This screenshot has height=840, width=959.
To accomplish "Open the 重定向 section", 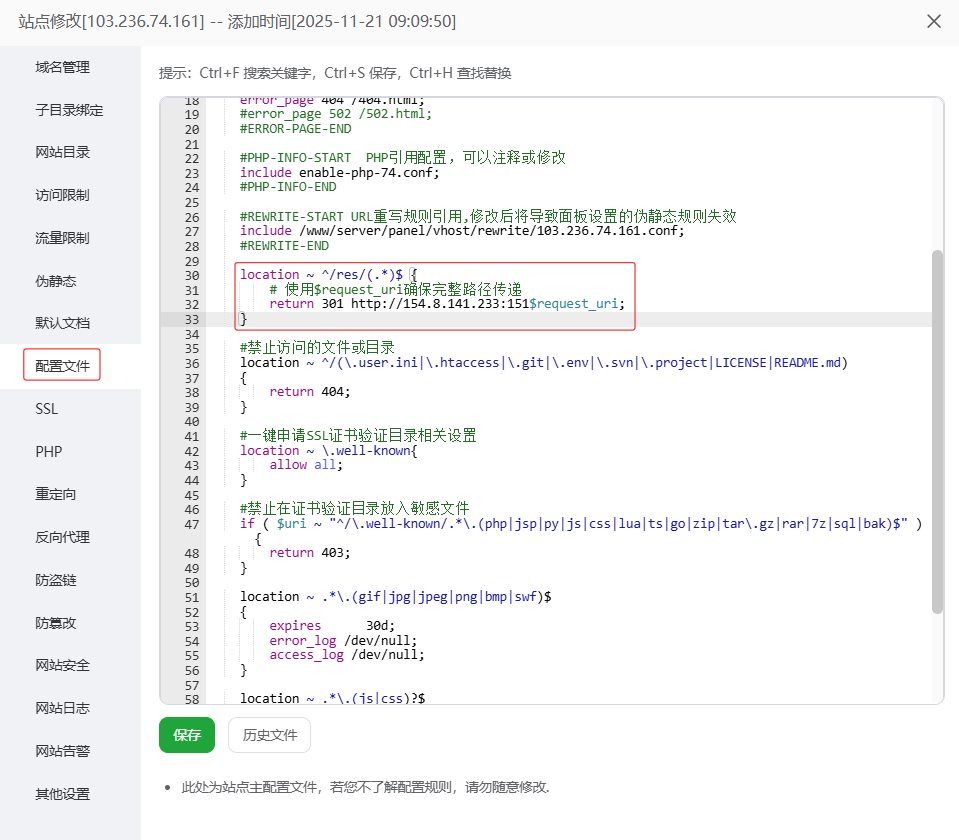I will click(x=55, y=494).
